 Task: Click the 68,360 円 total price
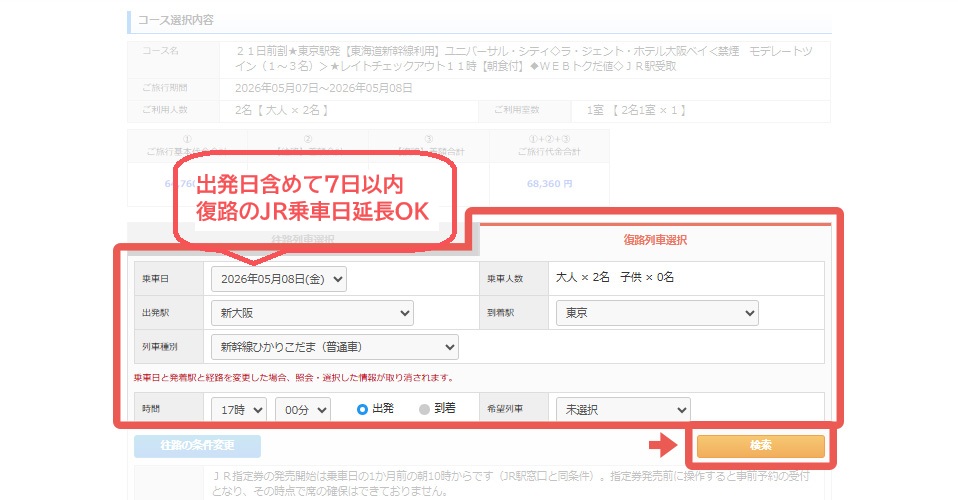coord(549,183)
